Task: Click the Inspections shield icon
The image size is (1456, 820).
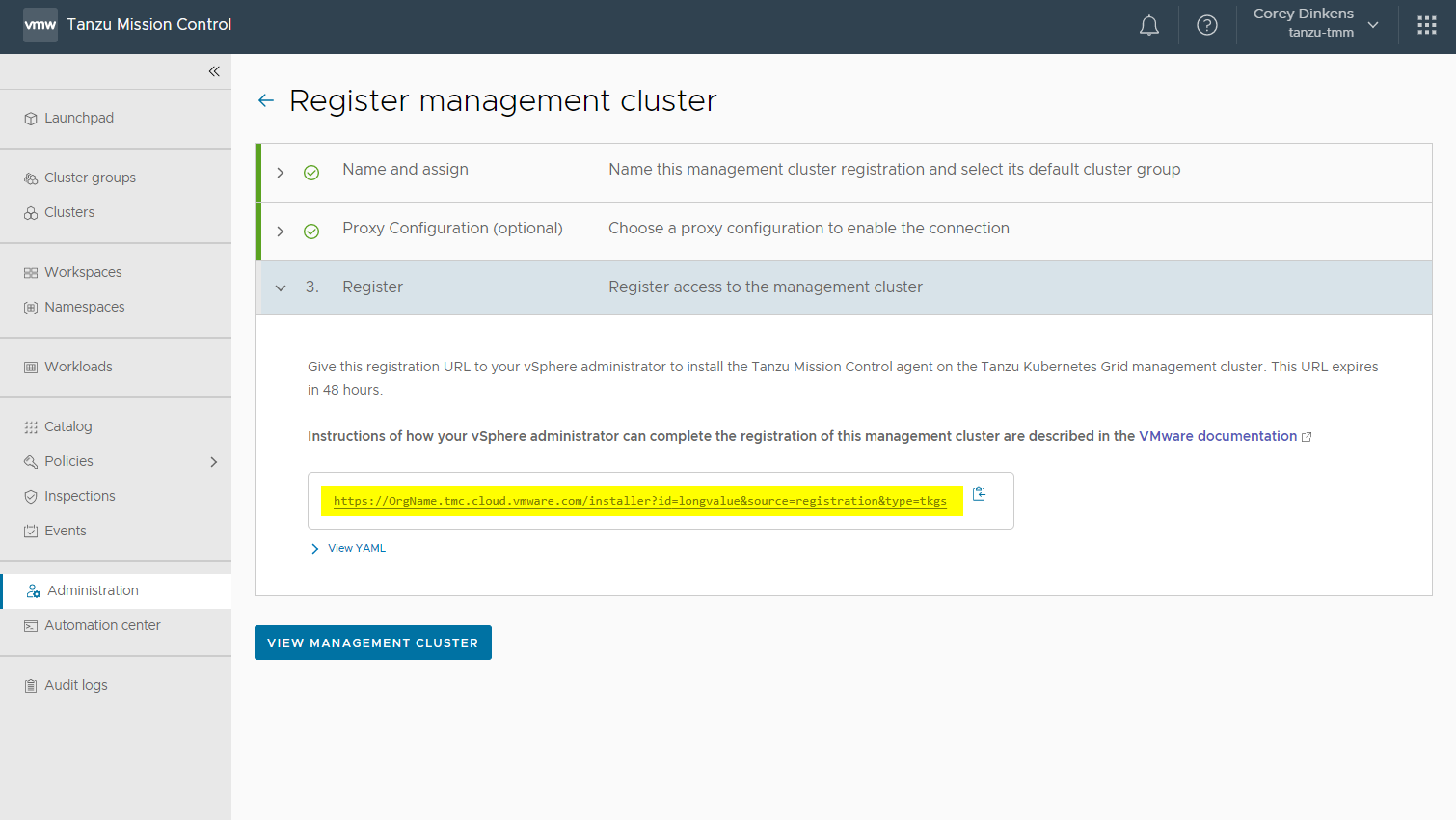Action: (x=31, y=497)
